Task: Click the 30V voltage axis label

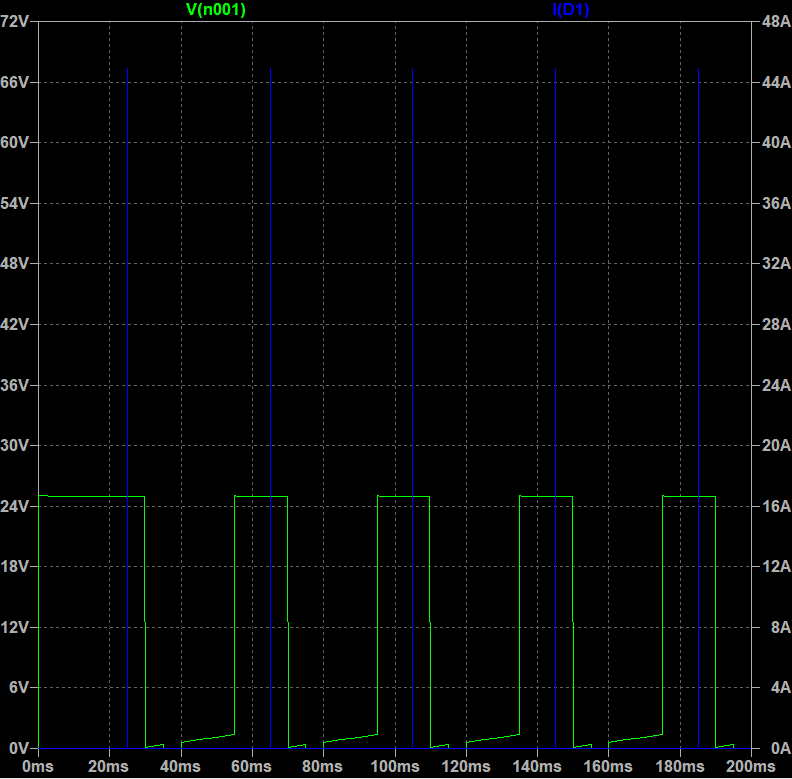Action: coord(15,445)
